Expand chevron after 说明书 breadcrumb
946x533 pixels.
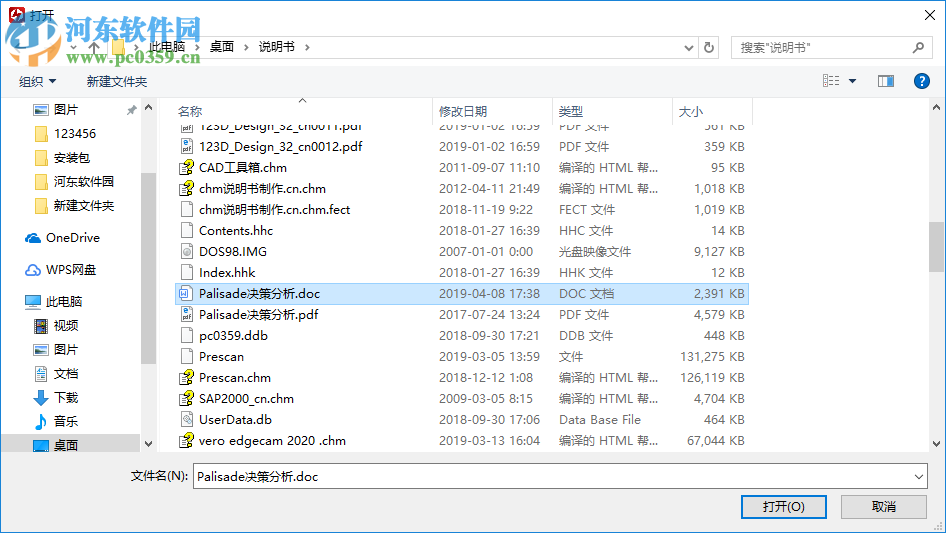pos(307,47)
